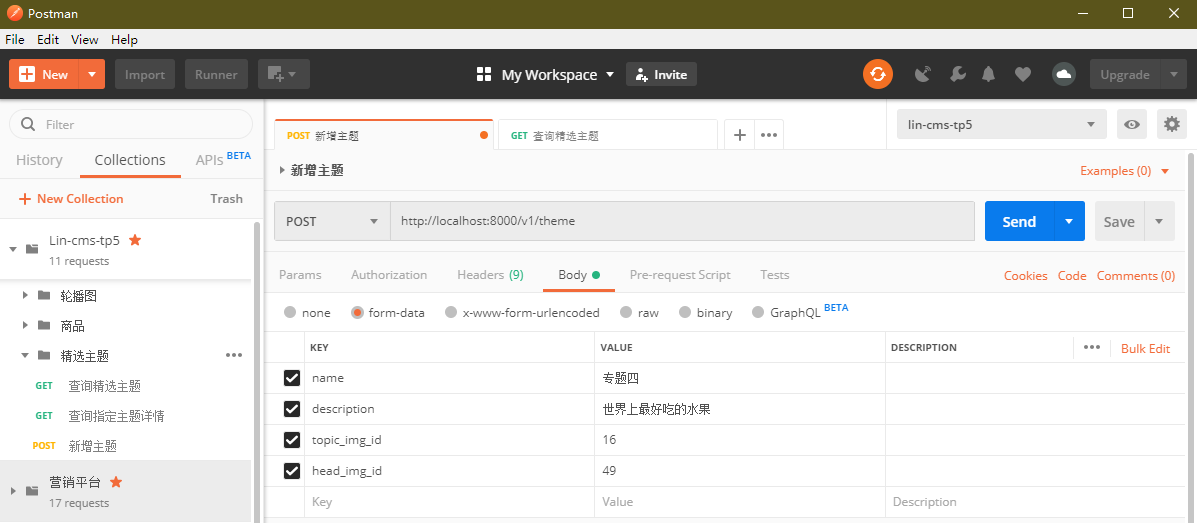This screenshot has width=1197, height=523.
Task: Click the star on 营销平台 collection
Action: click(116, 482)
